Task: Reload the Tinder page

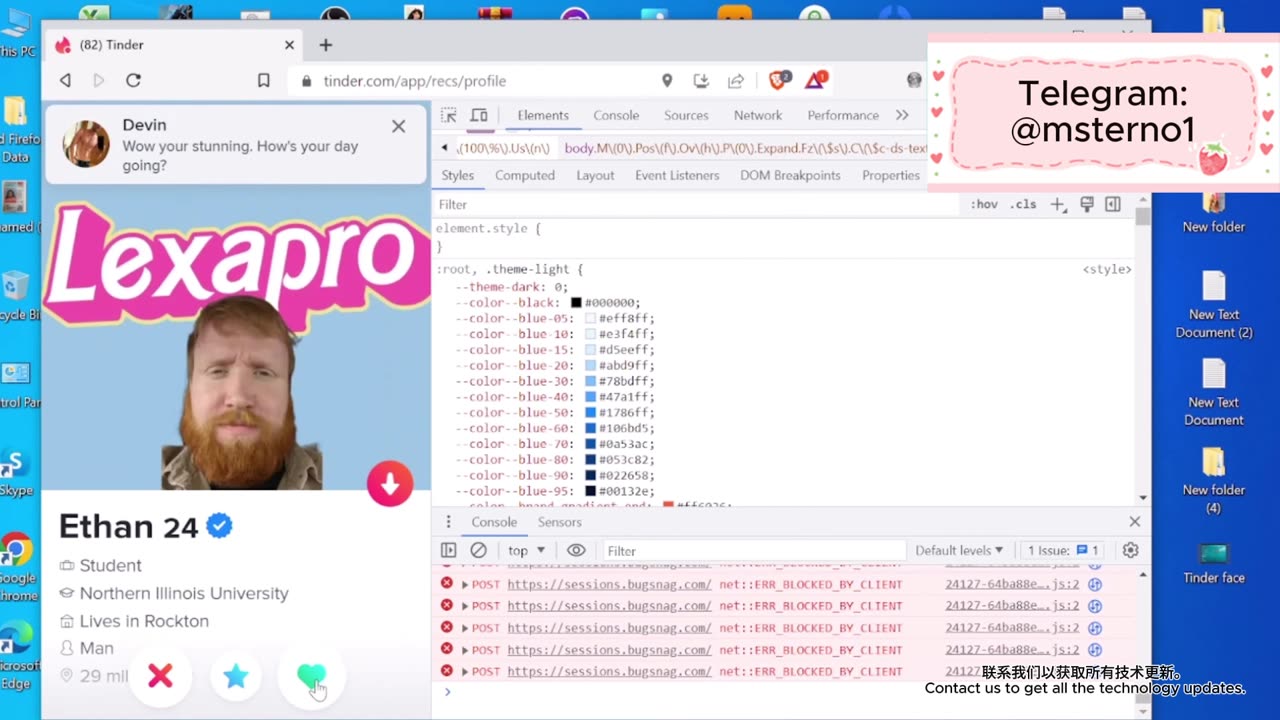Action: coord(133,80)
